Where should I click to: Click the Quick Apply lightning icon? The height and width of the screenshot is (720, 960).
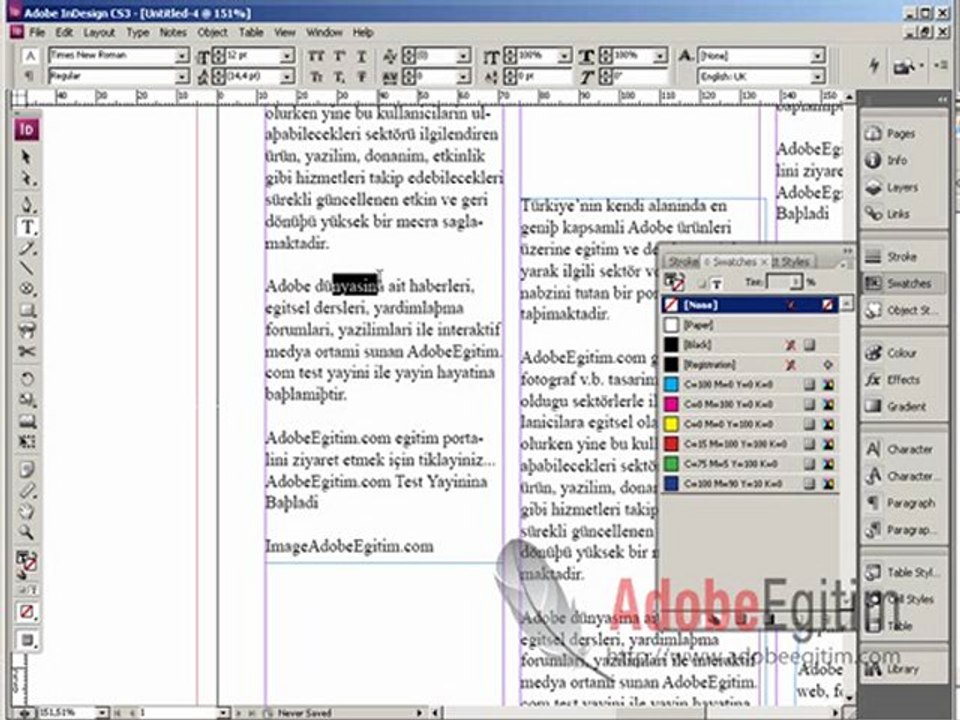pos(874,65)
